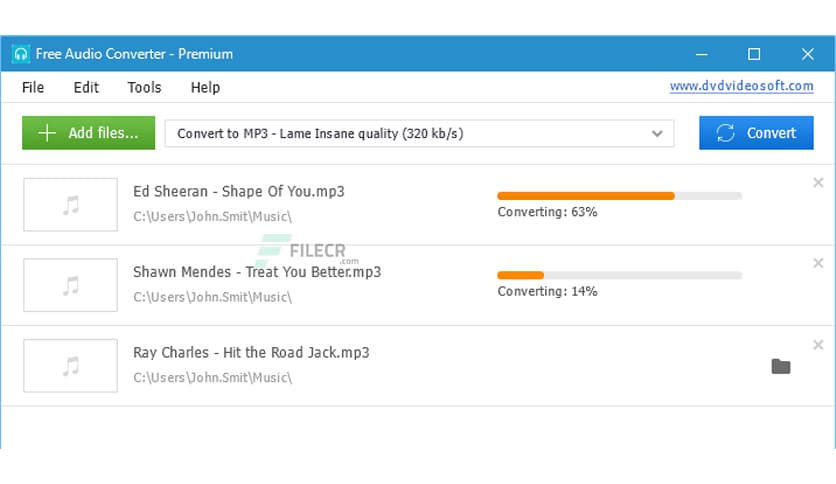Open the Help menu
The image size is (836, 484).
click(205, 87)
